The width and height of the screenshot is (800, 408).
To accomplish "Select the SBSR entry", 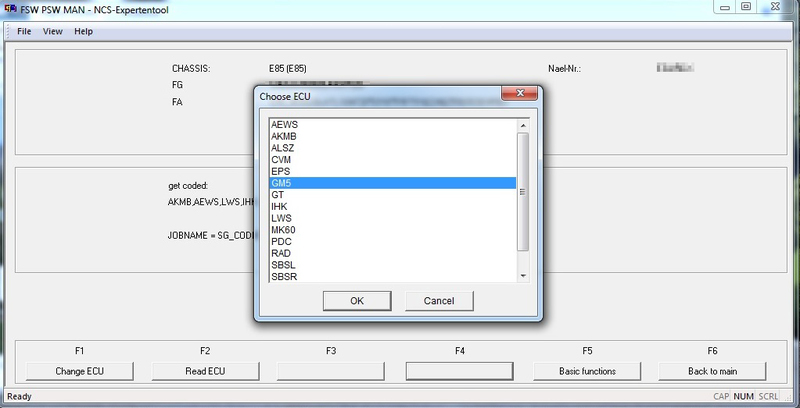I will tap(284, 276).
